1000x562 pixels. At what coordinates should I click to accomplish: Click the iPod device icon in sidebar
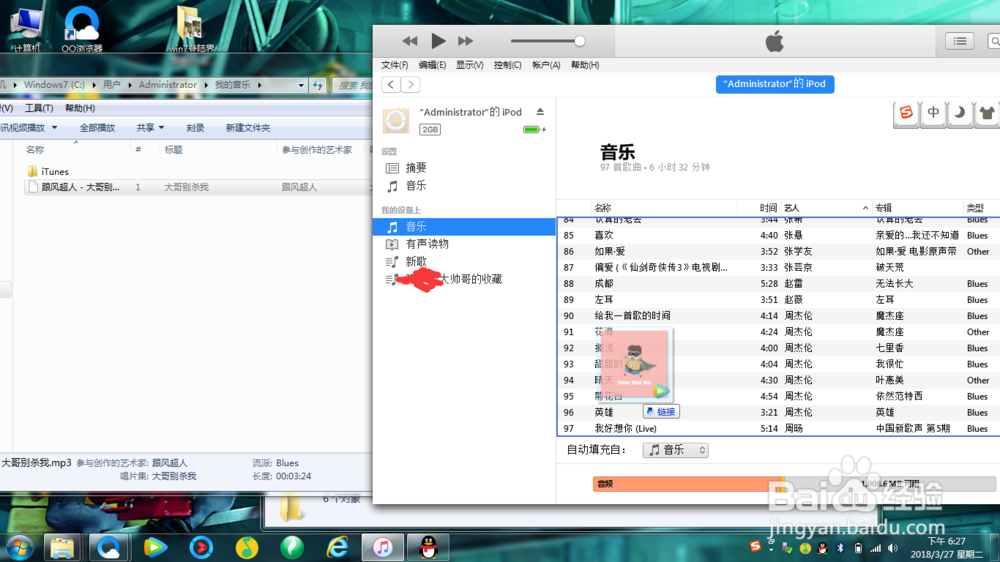396,120
